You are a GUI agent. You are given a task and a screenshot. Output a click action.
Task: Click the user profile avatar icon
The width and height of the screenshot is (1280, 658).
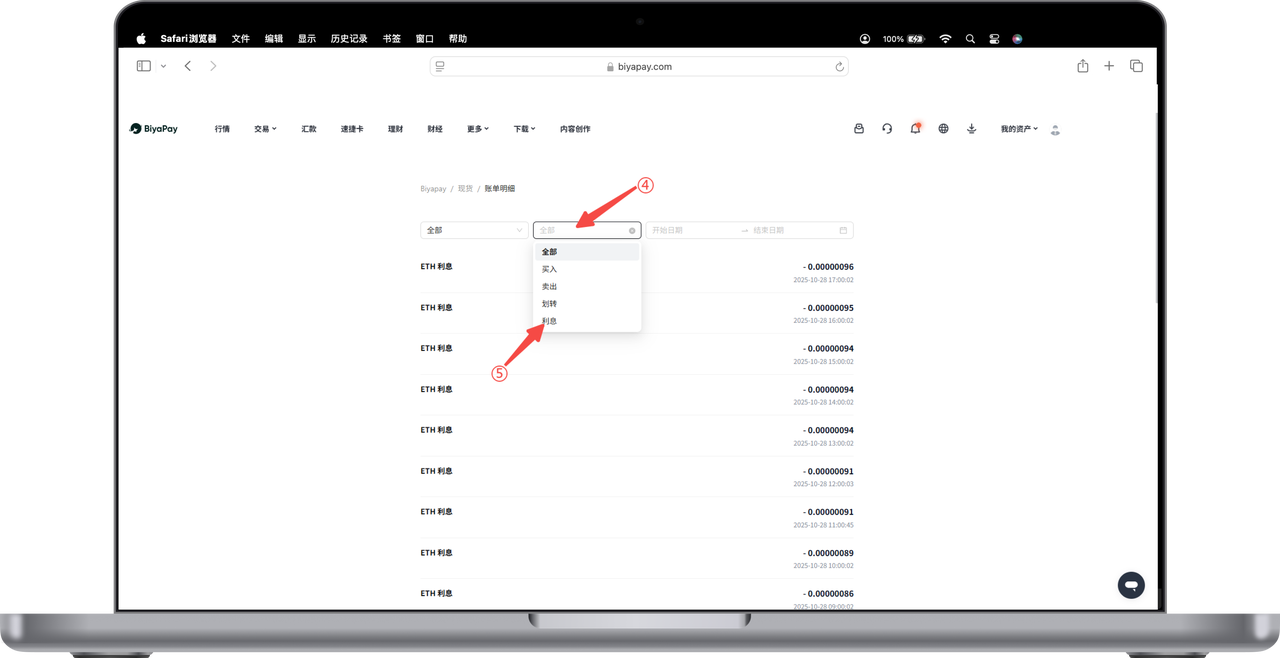click(x=1055, y=130)
